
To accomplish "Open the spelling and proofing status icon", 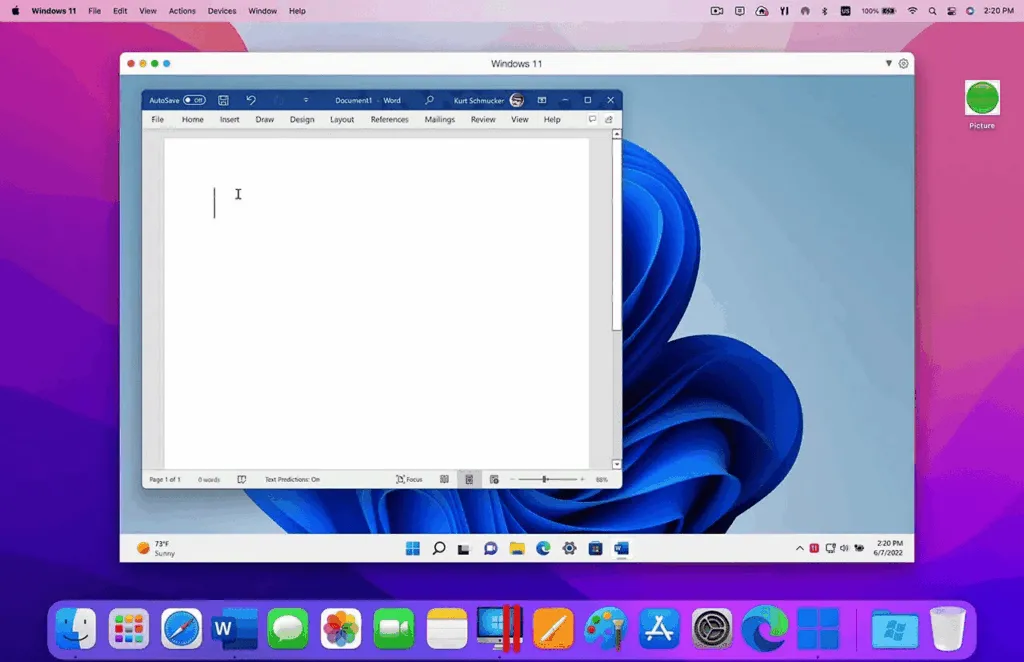I will click(x=241, y=479).
